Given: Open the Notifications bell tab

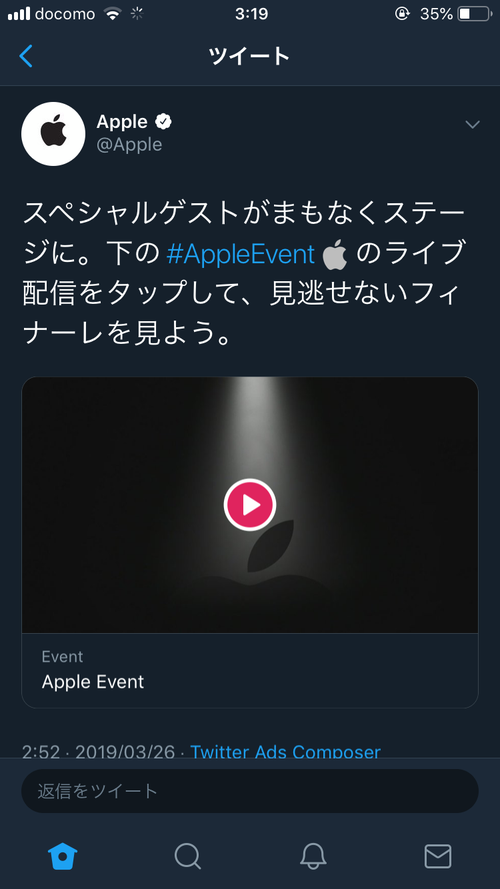Looking at the screenshot, I should [x=313, y=856].
